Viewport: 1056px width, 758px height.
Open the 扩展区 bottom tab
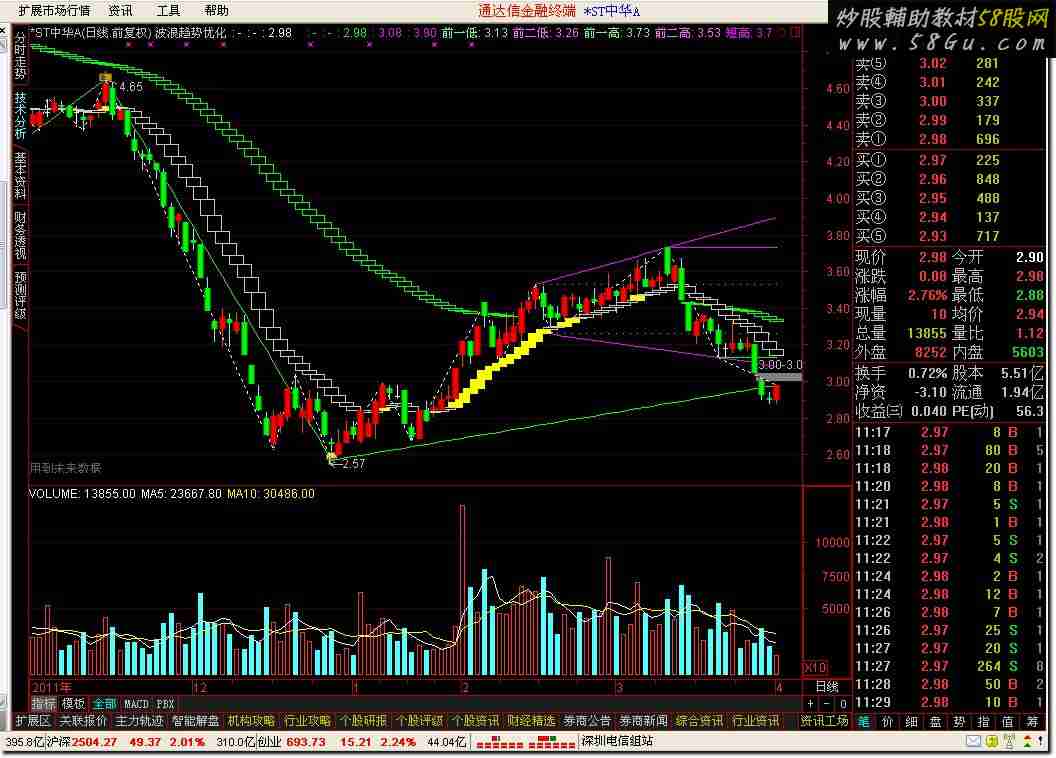tap(33, 721)
